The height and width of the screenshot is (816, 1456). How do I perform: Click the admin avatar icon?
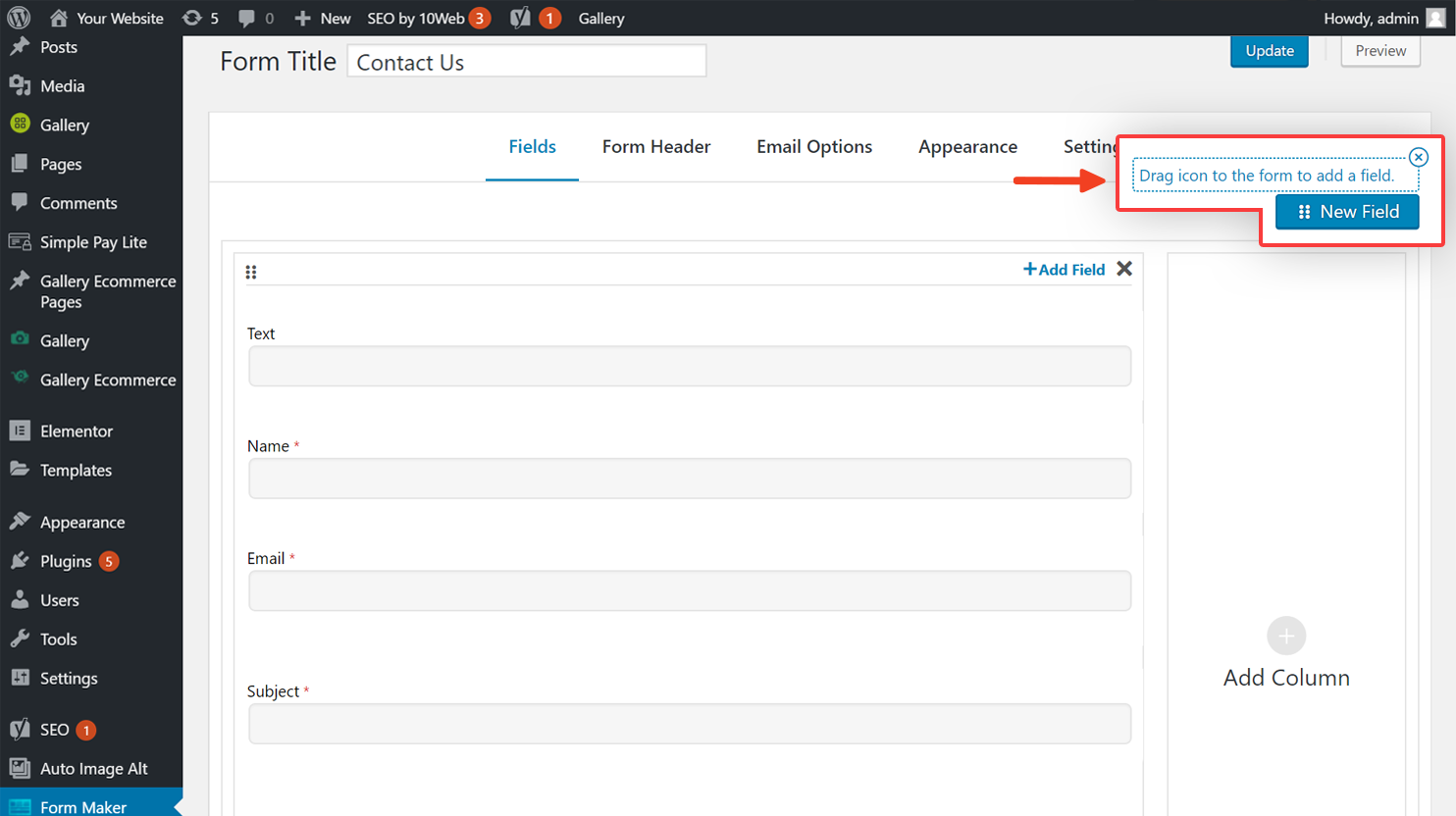[x=1435, y=18]
